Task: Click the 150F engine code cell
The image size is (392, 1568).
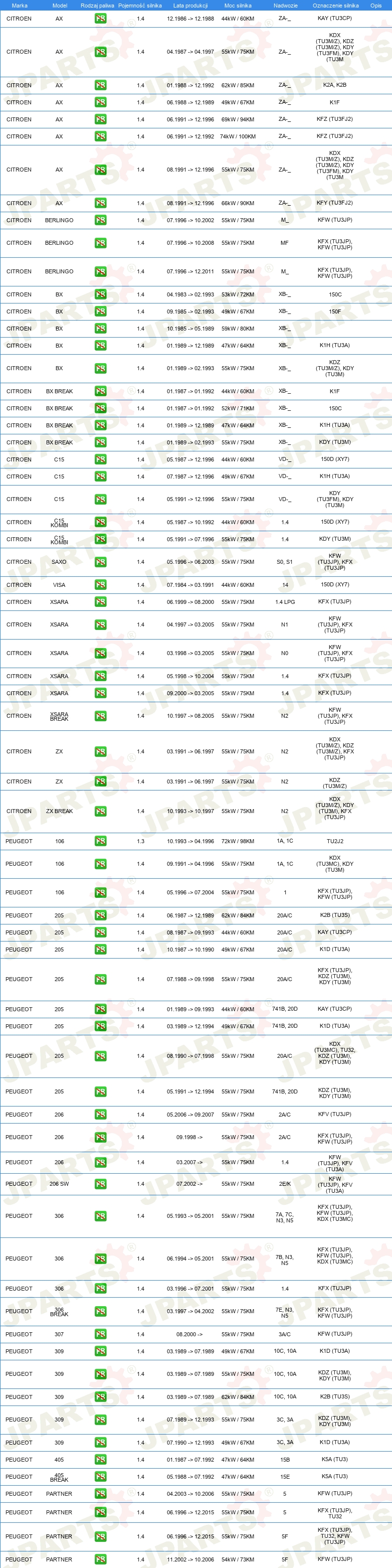Action: (335, 311)
